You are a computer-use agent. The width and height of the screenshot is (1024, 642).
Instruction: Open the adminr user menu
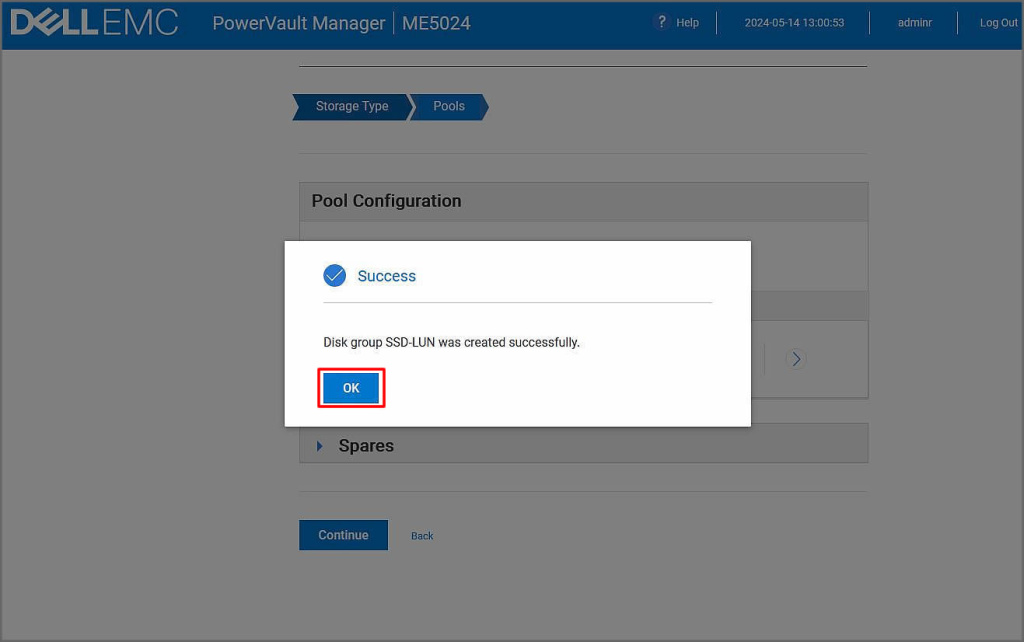pos(914,23)
